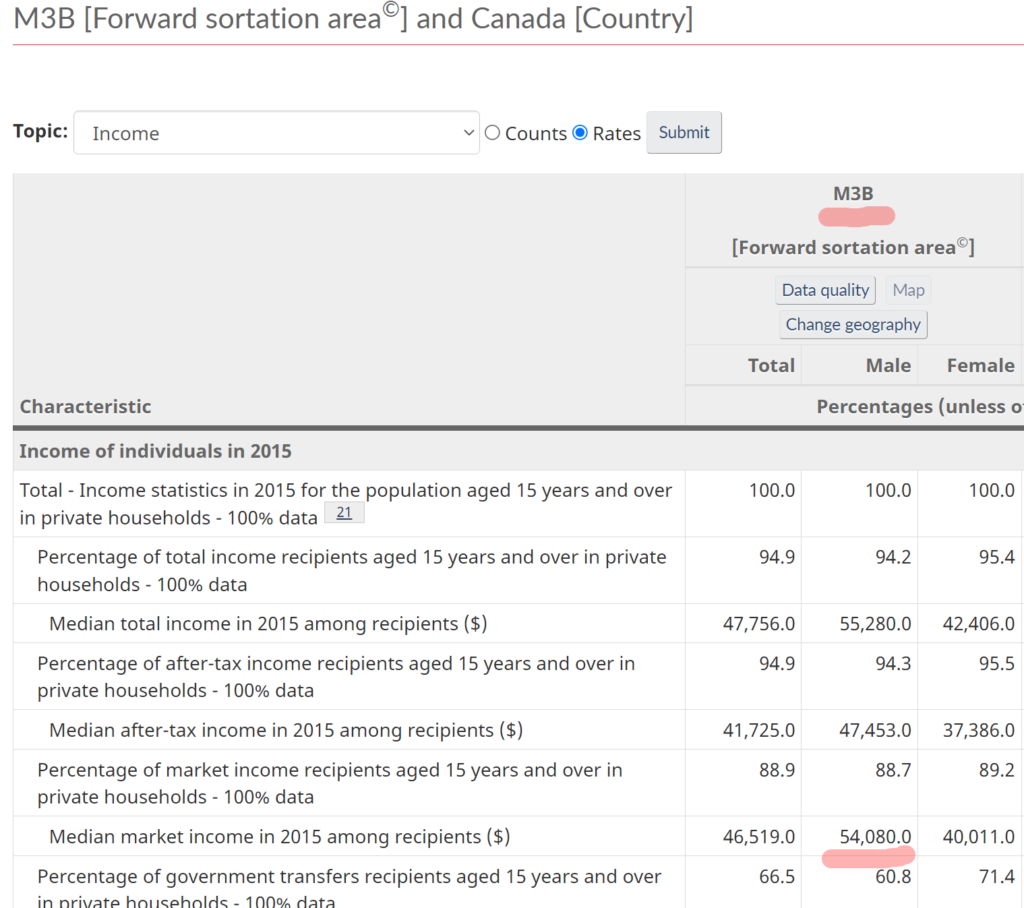Click the Female column header
The height and width of the screenshot is (908, 1024).
point(981,365)
